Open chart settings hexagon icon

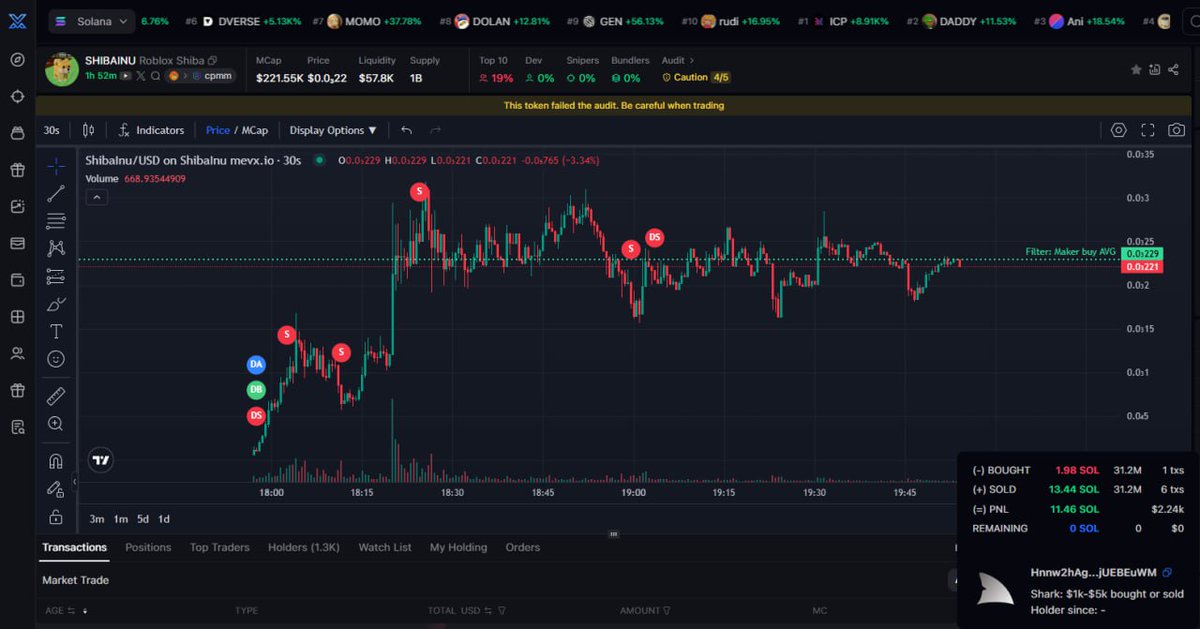pos(1118,130)
